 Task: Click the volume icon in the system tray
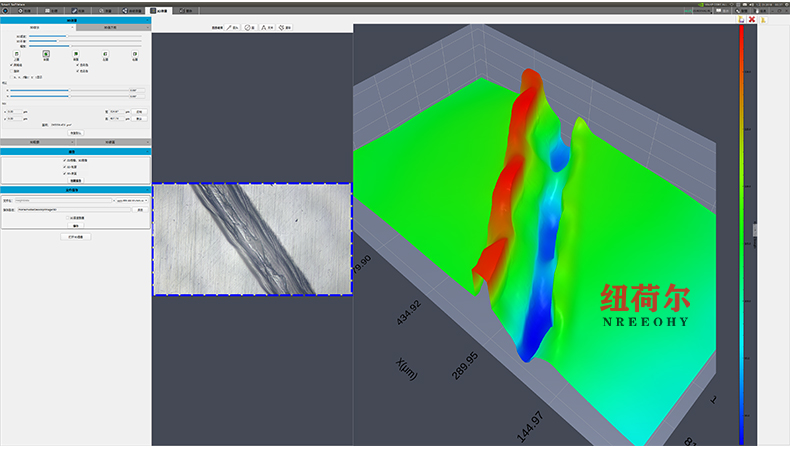tap(751, 5)
